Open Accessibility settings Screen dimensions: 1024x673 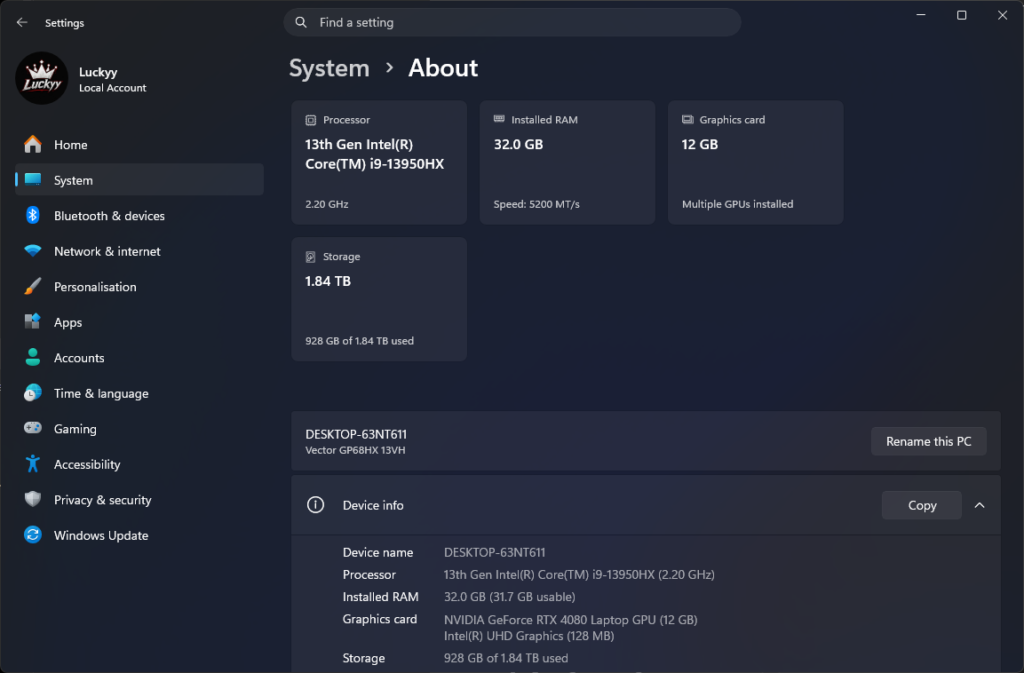coord(139,464)
